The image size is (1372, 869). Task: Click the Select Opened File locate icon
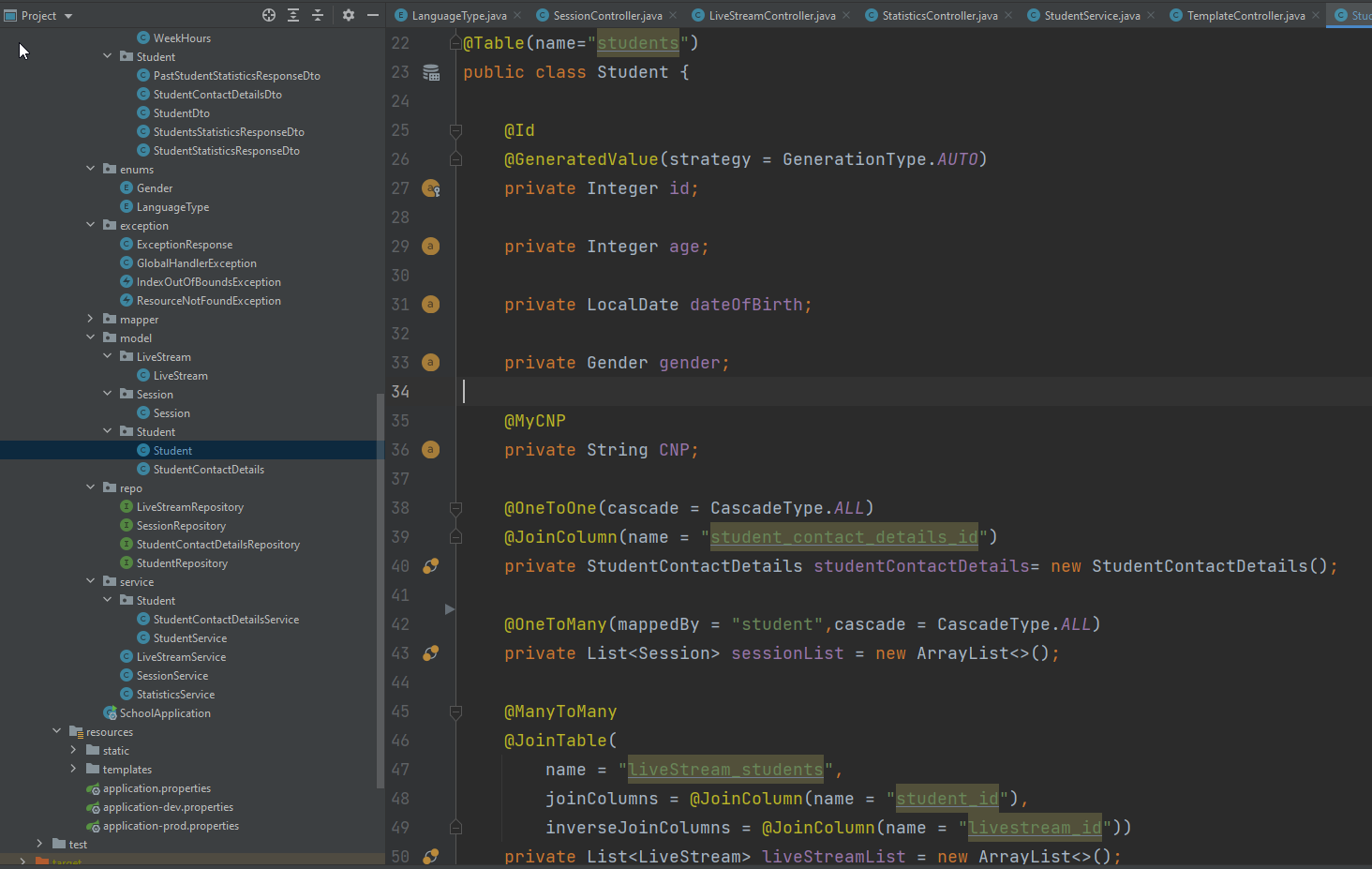pos(269,15)
